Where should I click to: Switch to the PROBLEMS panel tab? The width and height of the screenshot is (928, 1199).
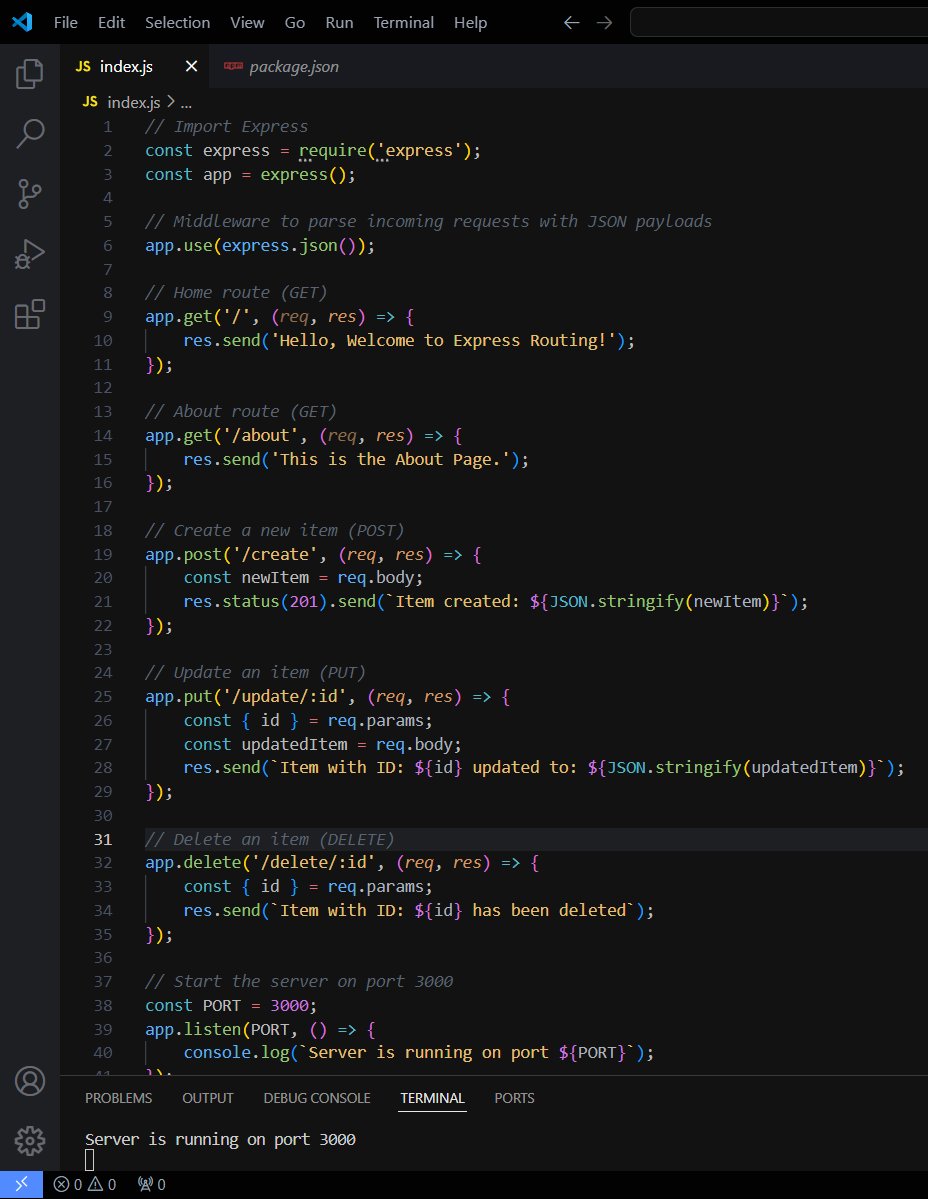(x=118, y=1098)
